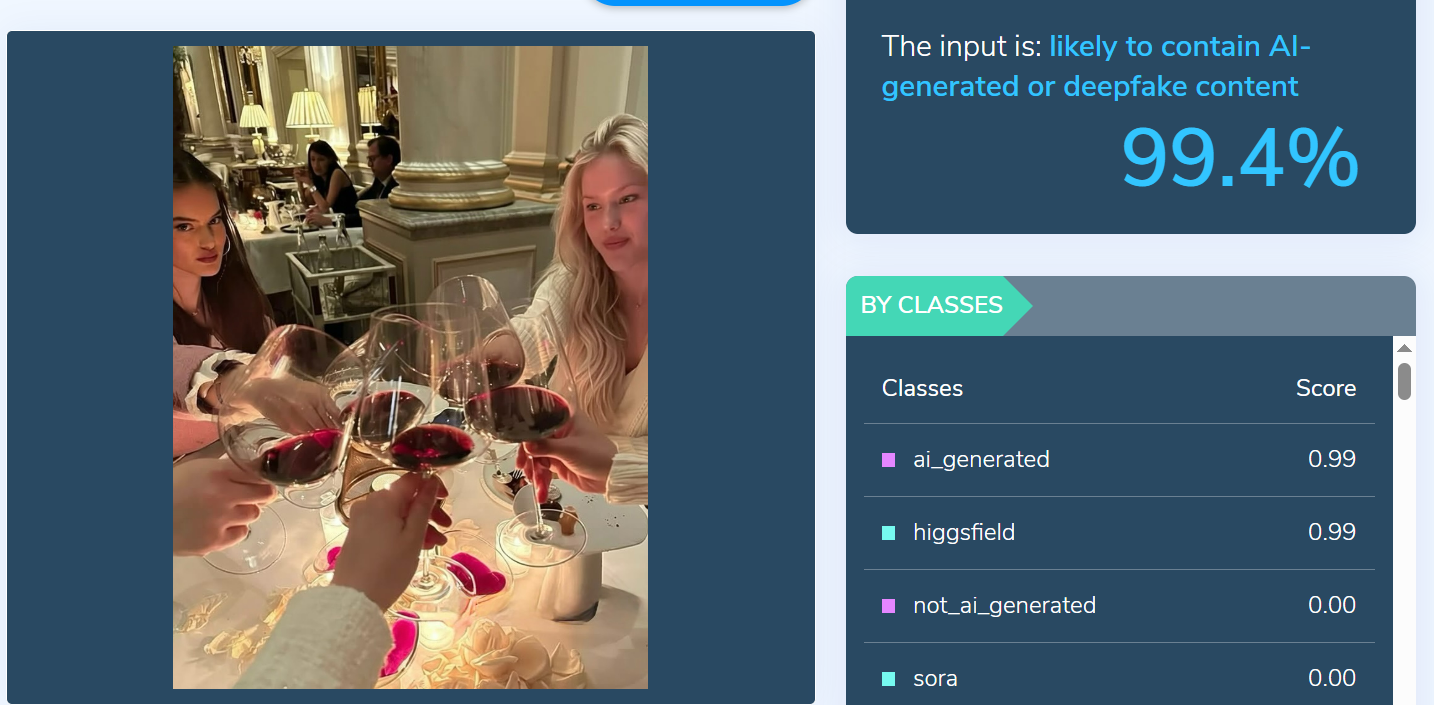Click the blue button above the image
This screenshot has height=705, width=1434.
pos(697,3)
